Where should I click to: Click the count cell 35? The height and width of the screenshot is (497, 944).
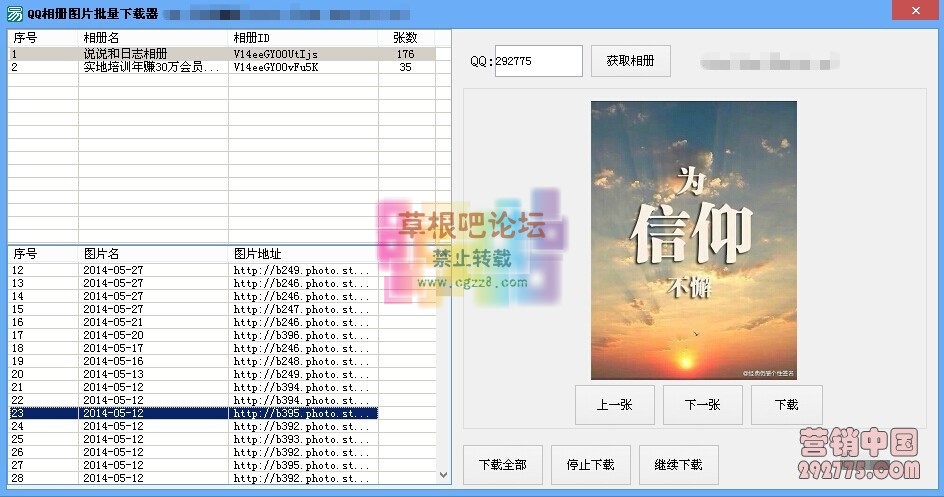pos(405,67)
